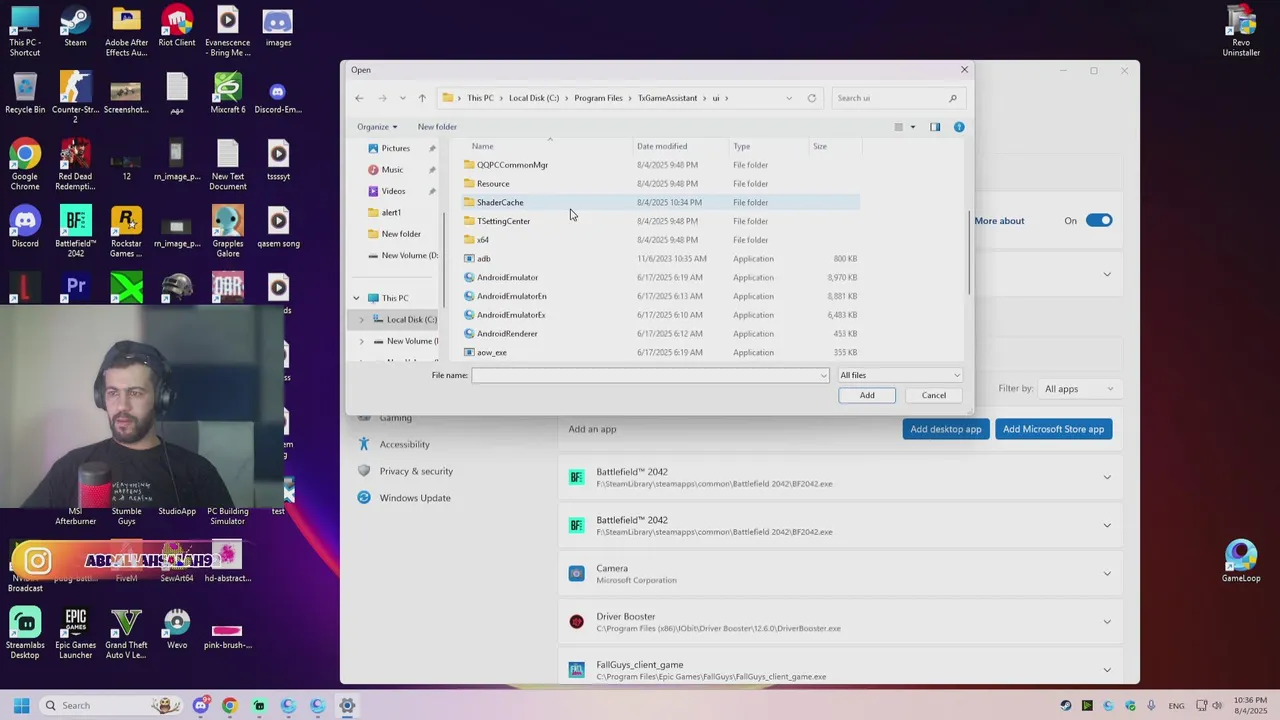Open the Organize dropdown menu
This screenshot has width=1280, height=720.
click(377, 127)
